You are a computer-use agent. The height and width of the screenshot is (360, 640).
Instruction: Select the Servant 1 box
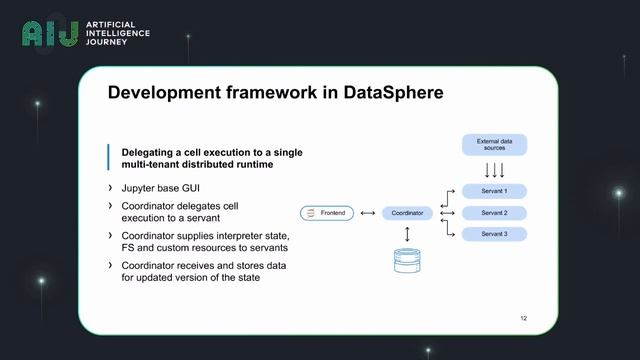(x=494, y=191)
